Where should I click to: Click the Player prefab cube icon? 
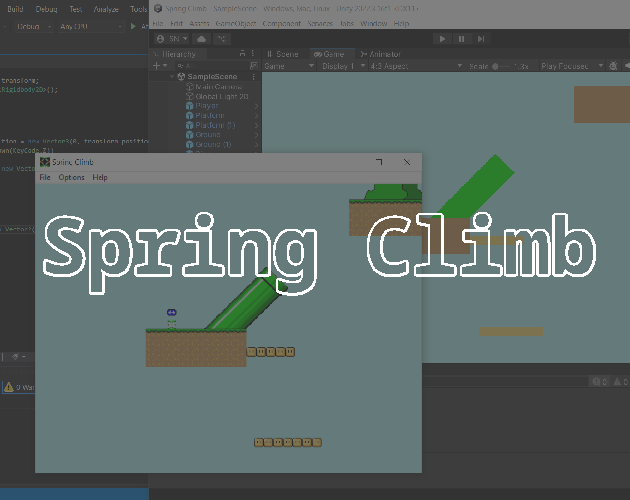coord(190,106)
